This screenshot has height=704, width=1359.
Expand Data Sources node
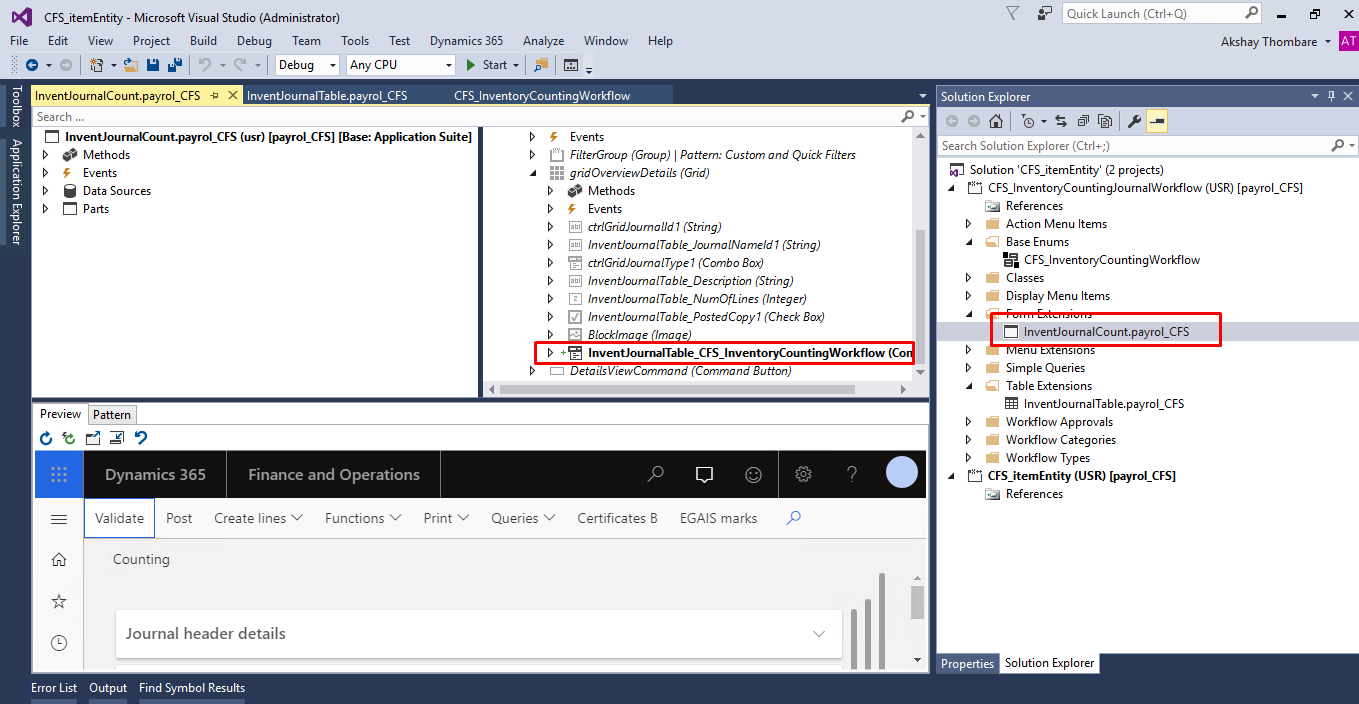pos(45,191)
